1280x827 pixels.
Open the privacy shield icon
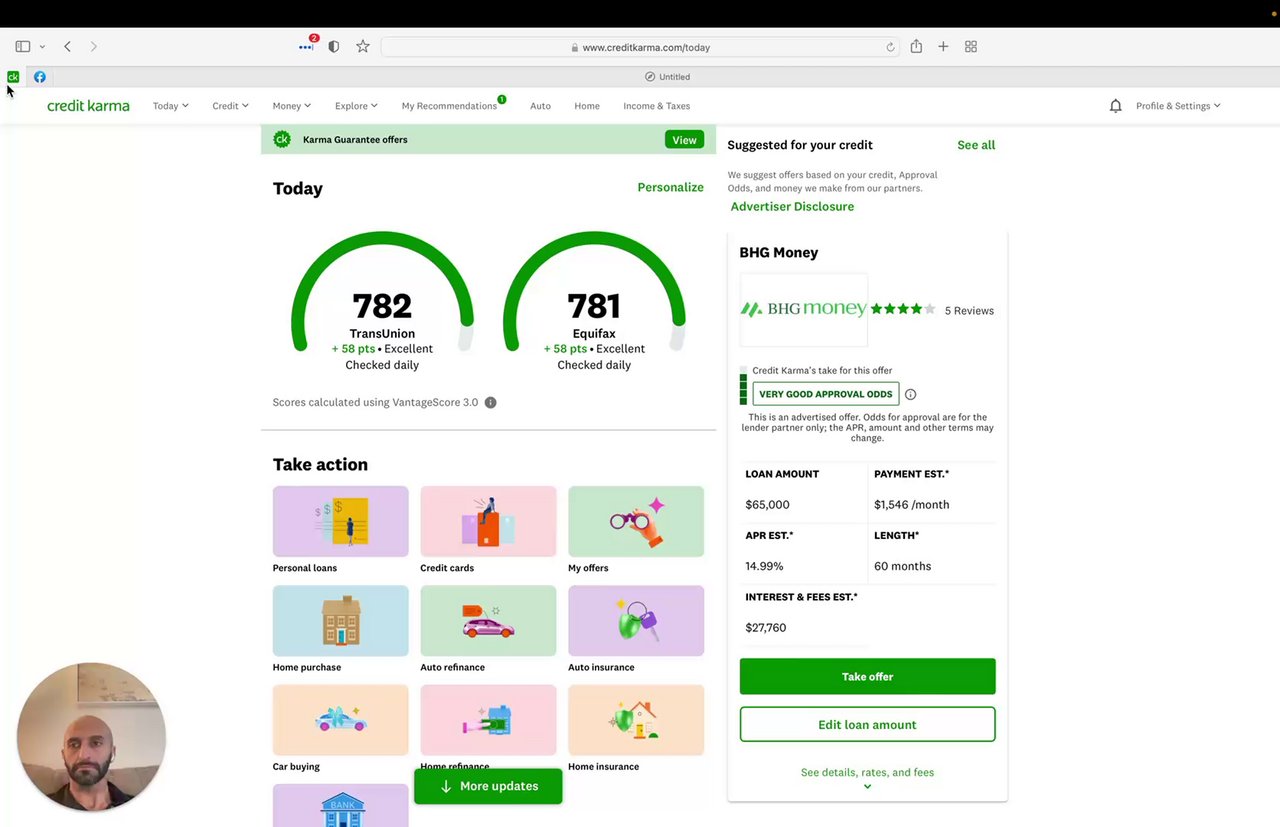tap(334, 47)
